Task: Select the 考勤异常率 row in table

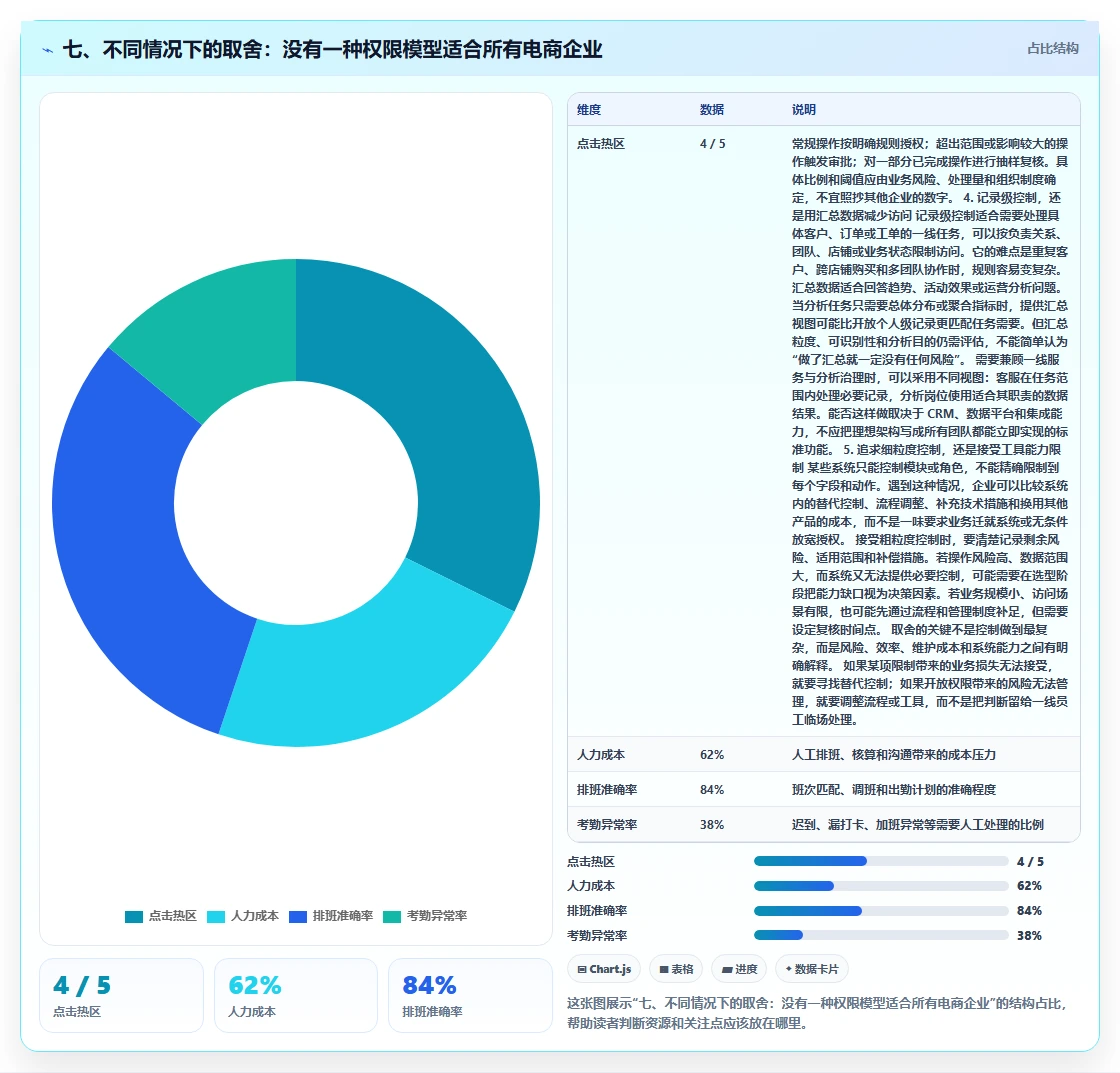Action: pyautogui.click(x=824, y=824)
